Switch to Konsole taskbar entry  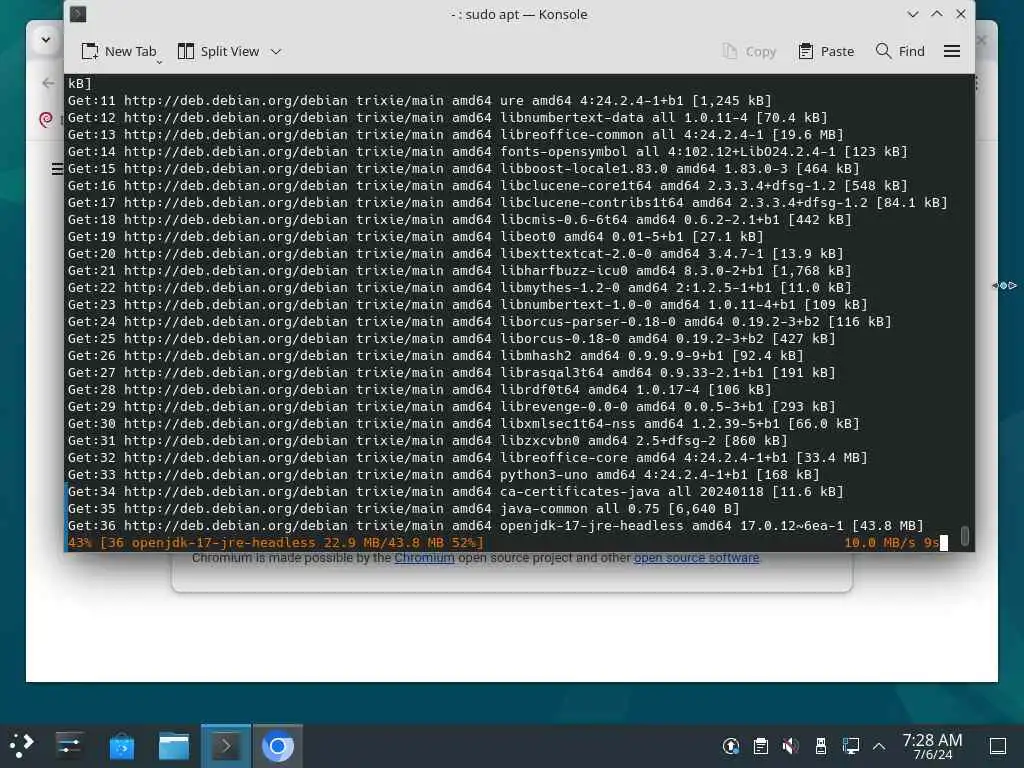(226, 746)
